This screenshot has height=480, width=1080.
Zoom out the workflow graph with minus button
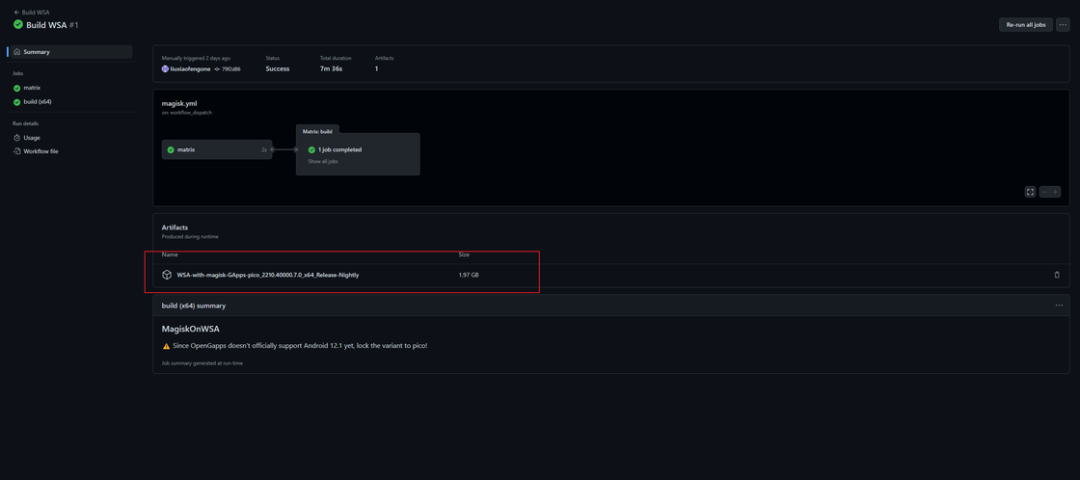[x=1045, y=192]
